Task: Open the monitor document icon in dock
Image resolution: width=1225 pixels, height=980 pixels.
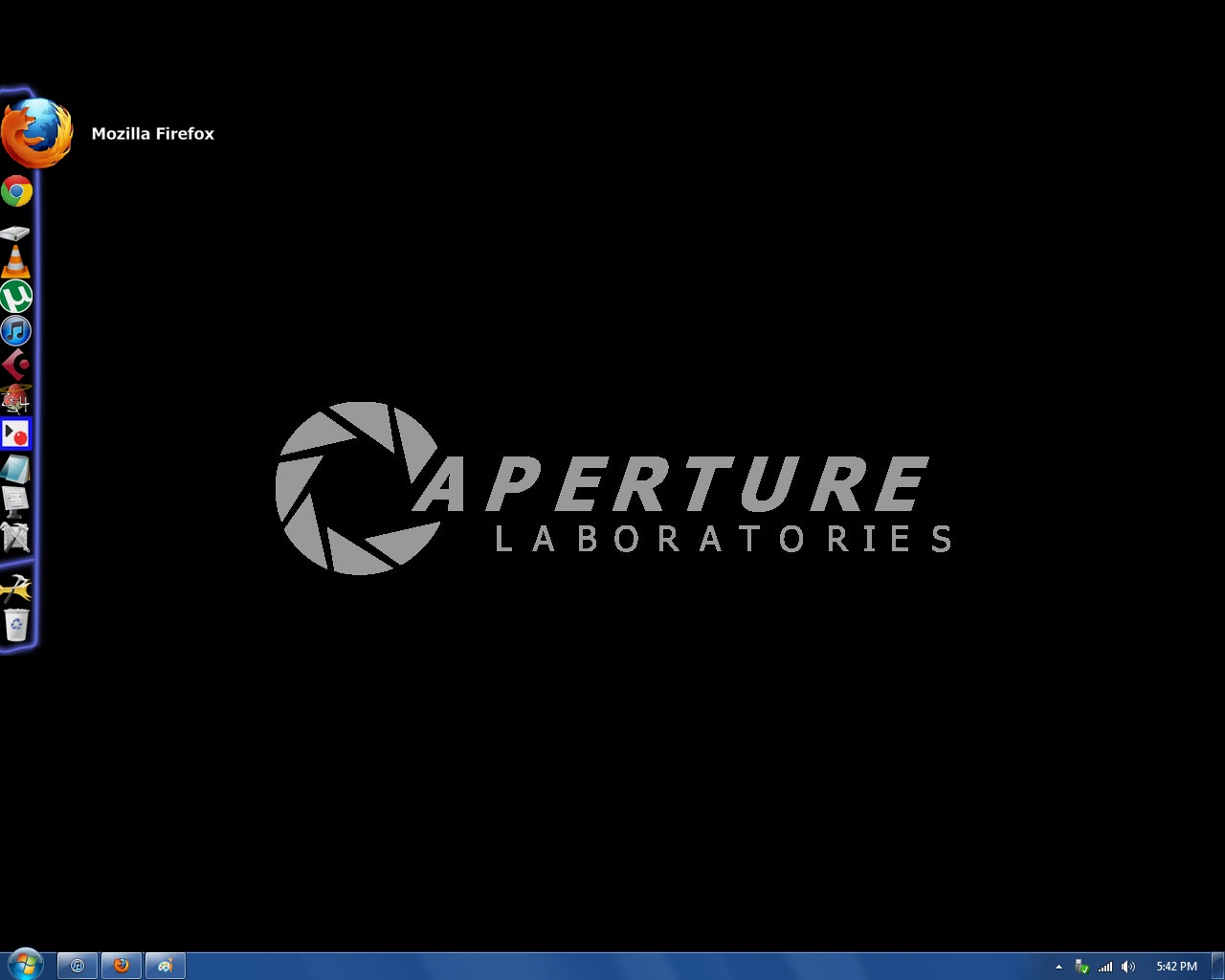Action: pos(15,501)
